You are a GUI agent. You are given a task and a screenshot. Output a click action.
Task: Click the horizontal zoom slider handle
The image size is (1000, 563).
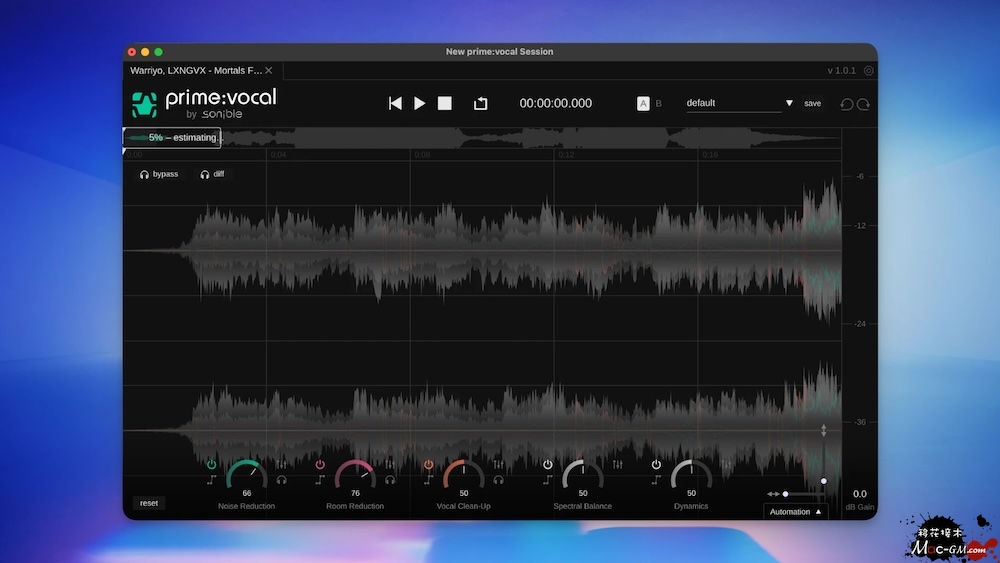point(785,494)
